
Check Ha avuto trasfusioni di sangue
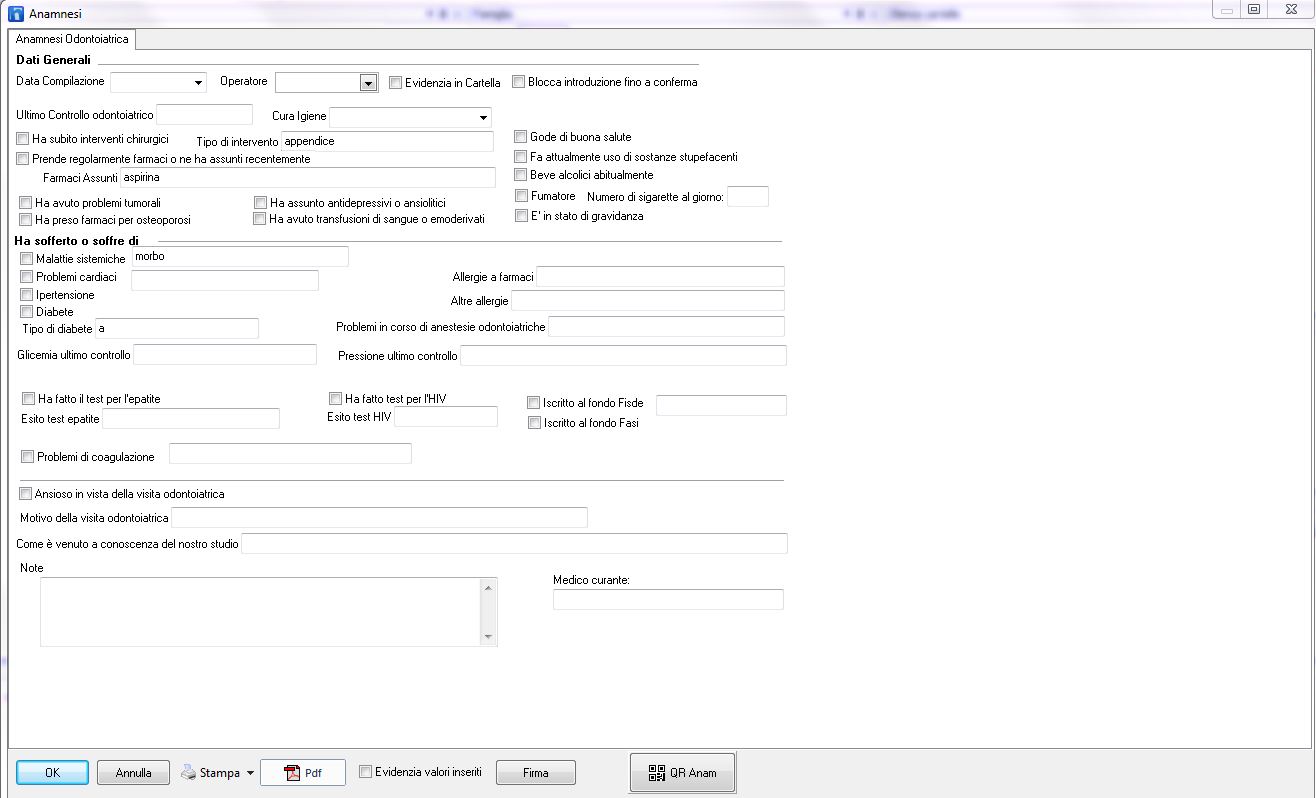(x=260, y=219)
